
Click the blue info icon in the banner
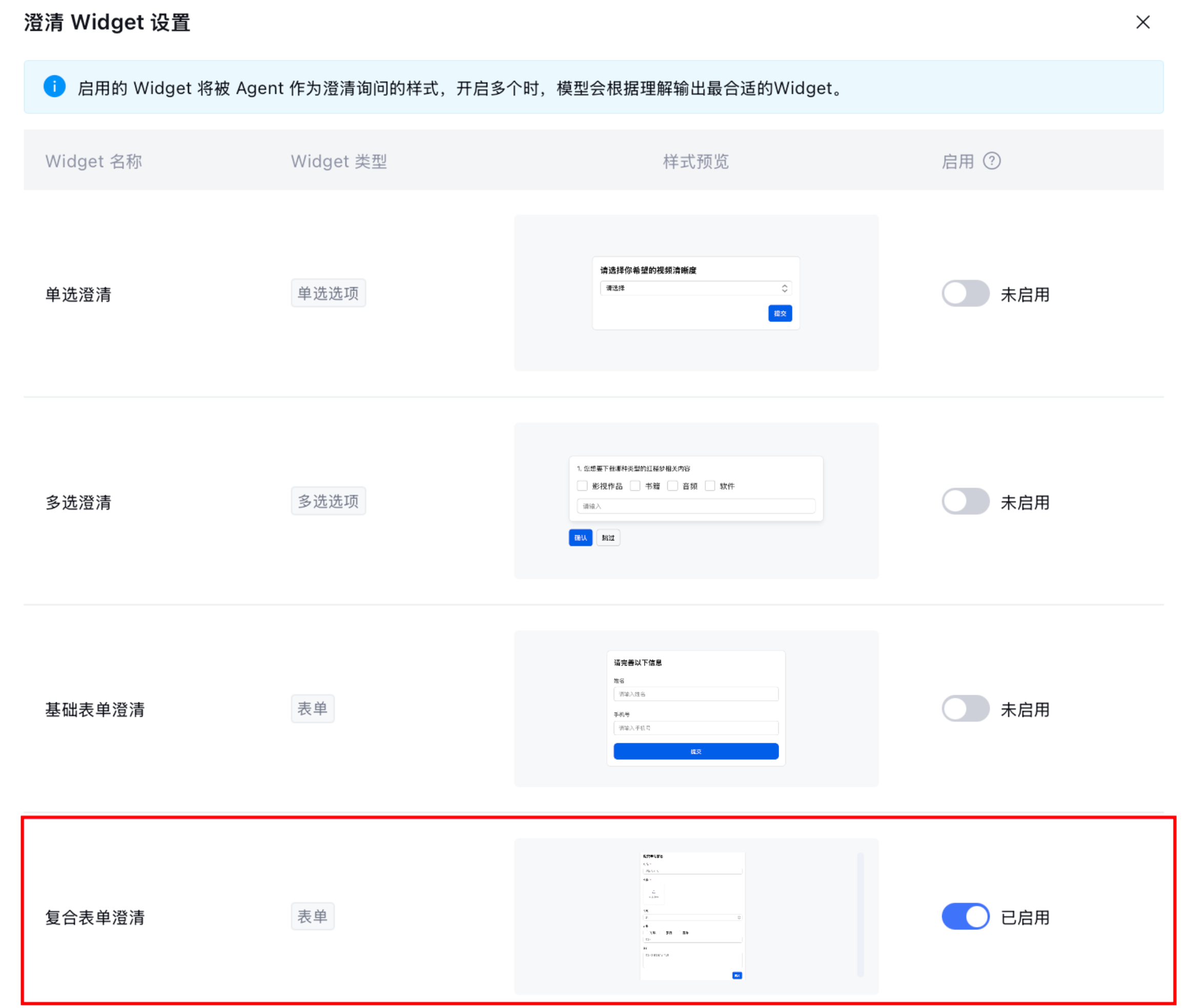tap(54, 87)
